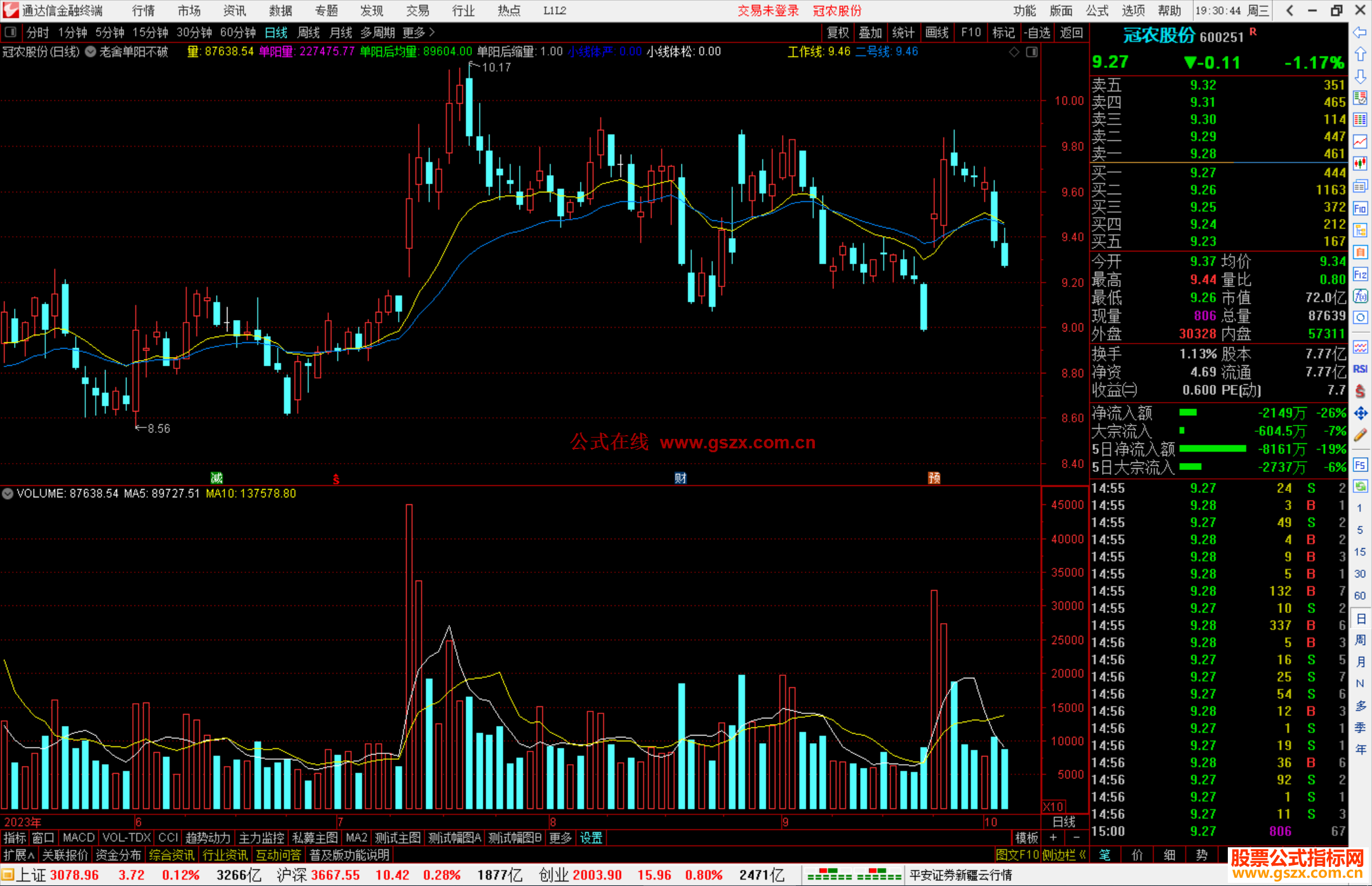Expand the 更多 periods dropdown

click(x=419, y=32)
